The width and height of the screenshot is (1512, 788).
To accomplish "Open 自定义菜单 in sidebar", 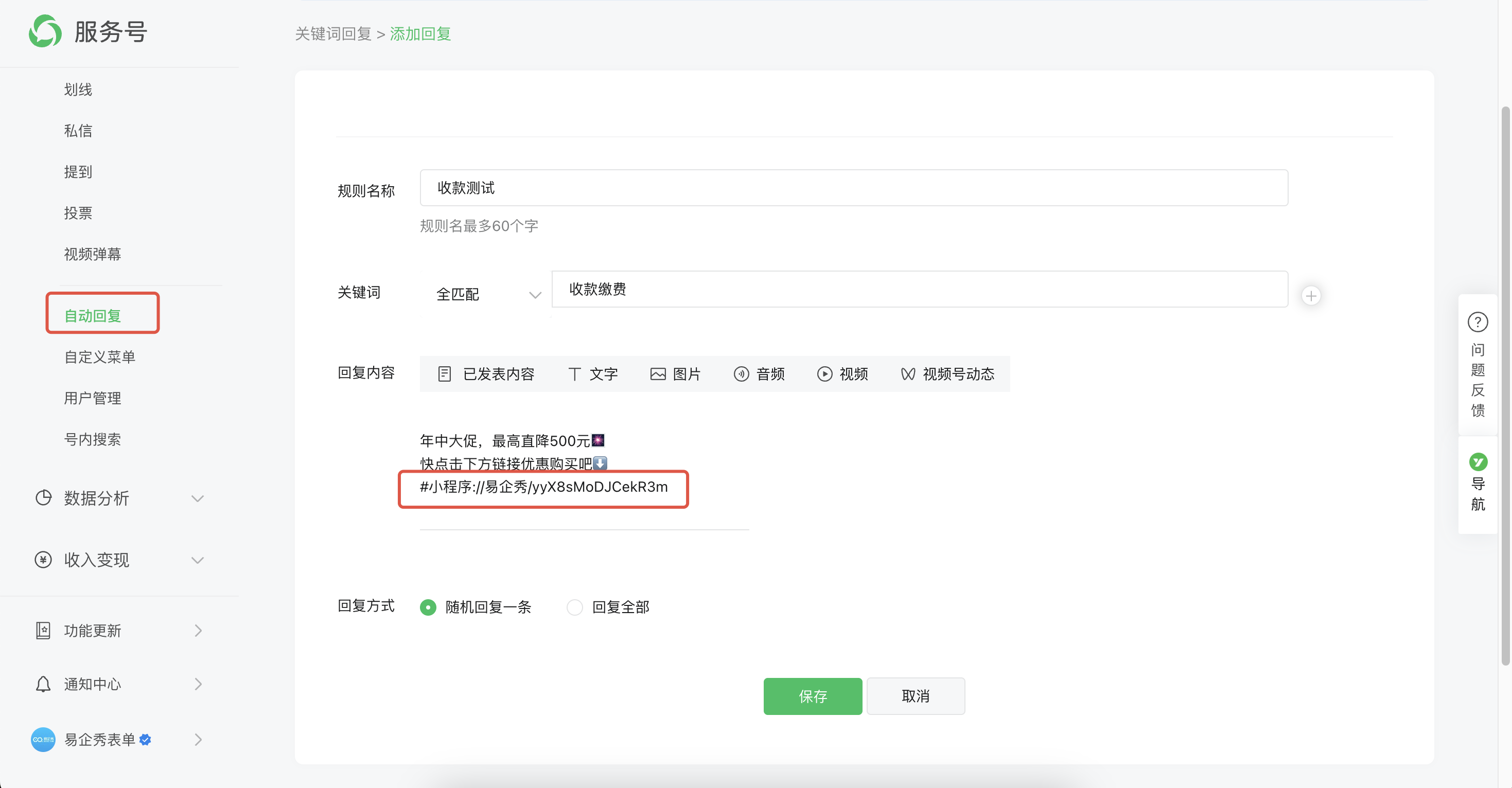I will (99, 357).
